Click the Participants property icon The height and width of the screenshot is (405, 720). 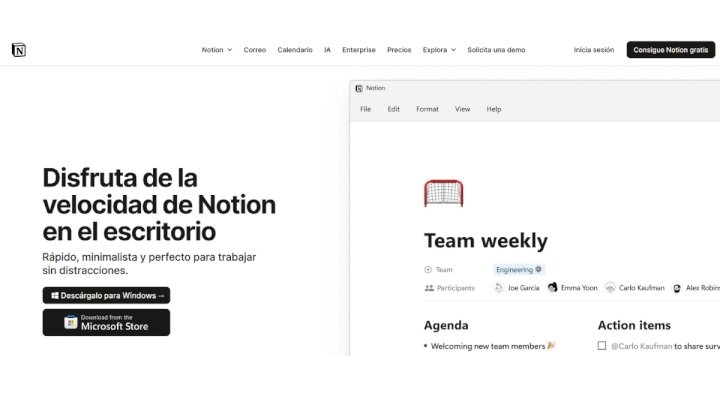[429, 288]
